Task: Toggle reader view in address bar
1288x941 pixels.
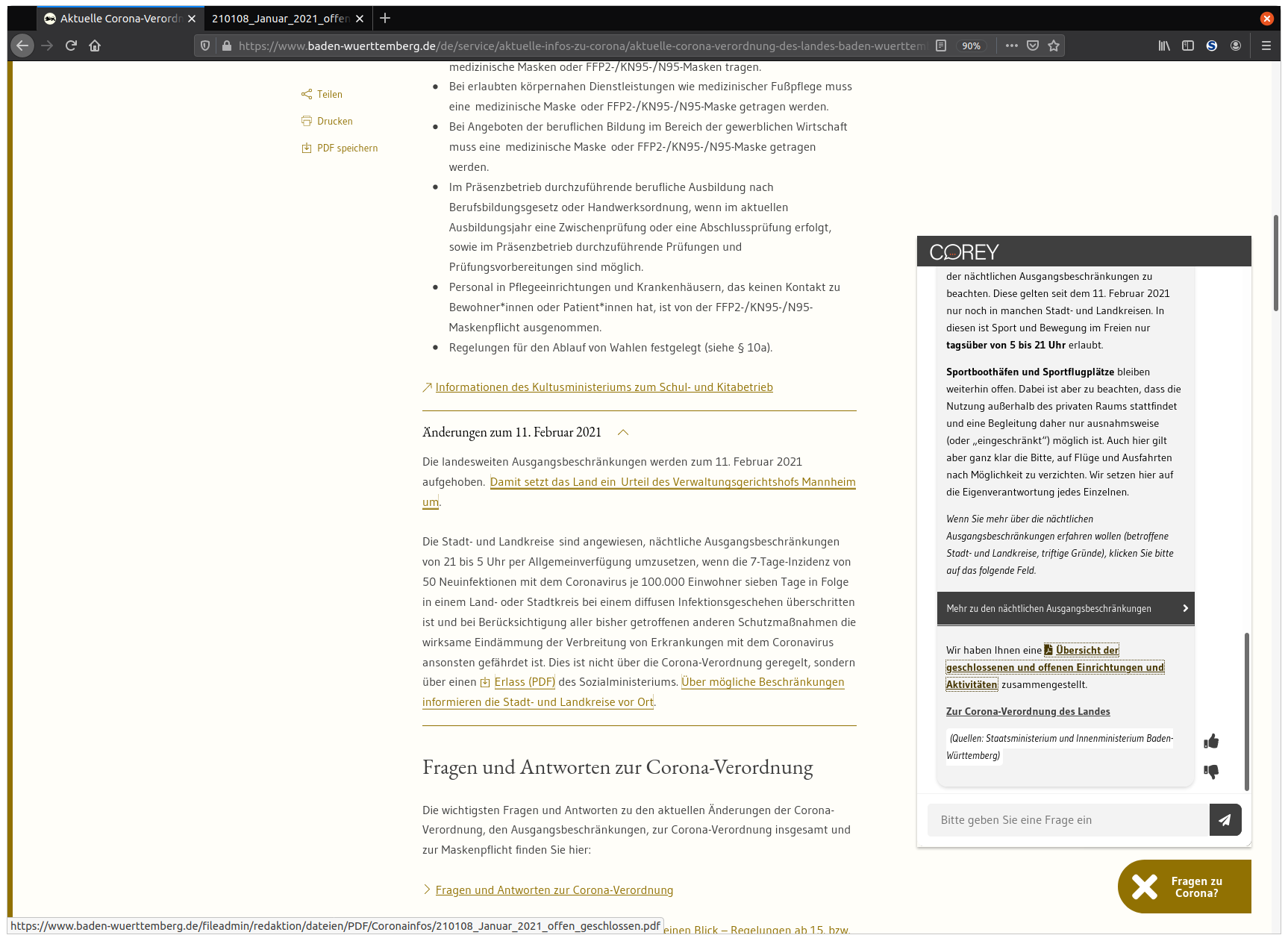Action: (x=941, y=46)
